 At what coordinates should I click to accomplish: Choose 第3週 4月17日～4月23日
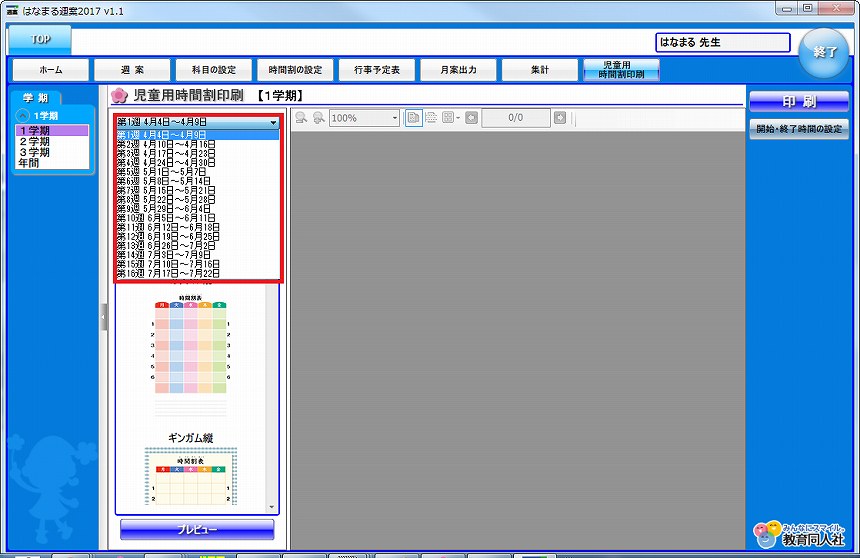pyautogui.click(x=197, y=154)
